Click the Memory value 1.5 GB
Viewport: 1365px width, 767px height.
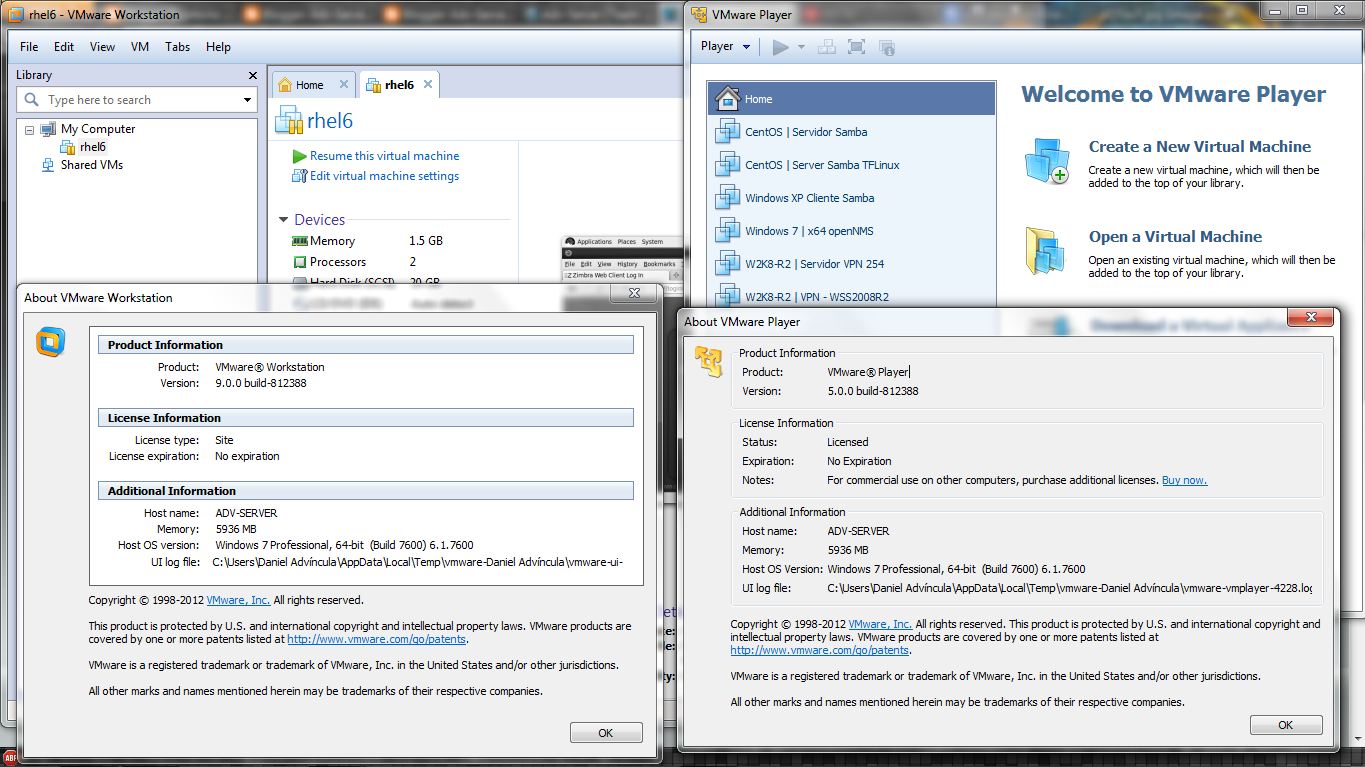pos(425,241)
